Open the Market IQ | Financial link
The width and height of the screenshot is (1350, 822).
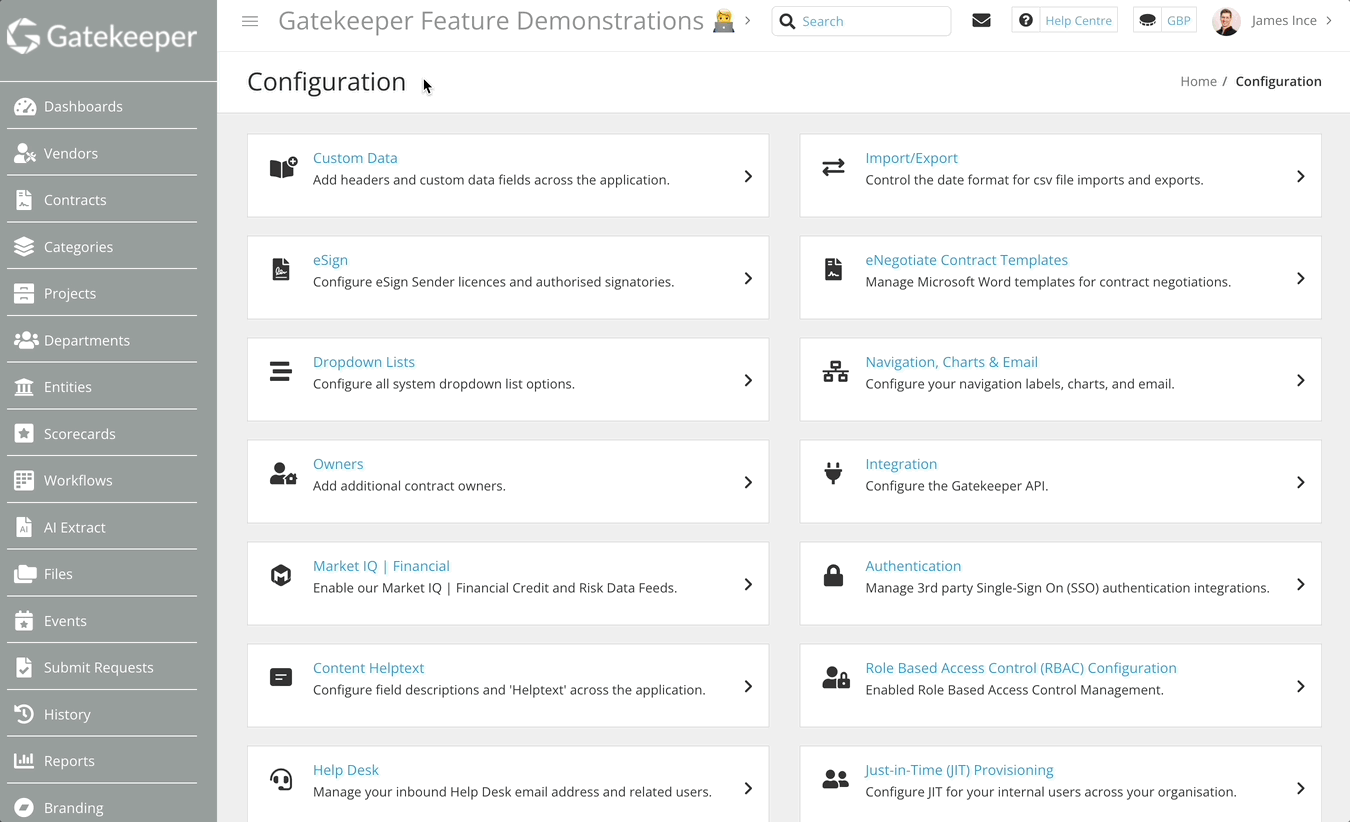381,566
